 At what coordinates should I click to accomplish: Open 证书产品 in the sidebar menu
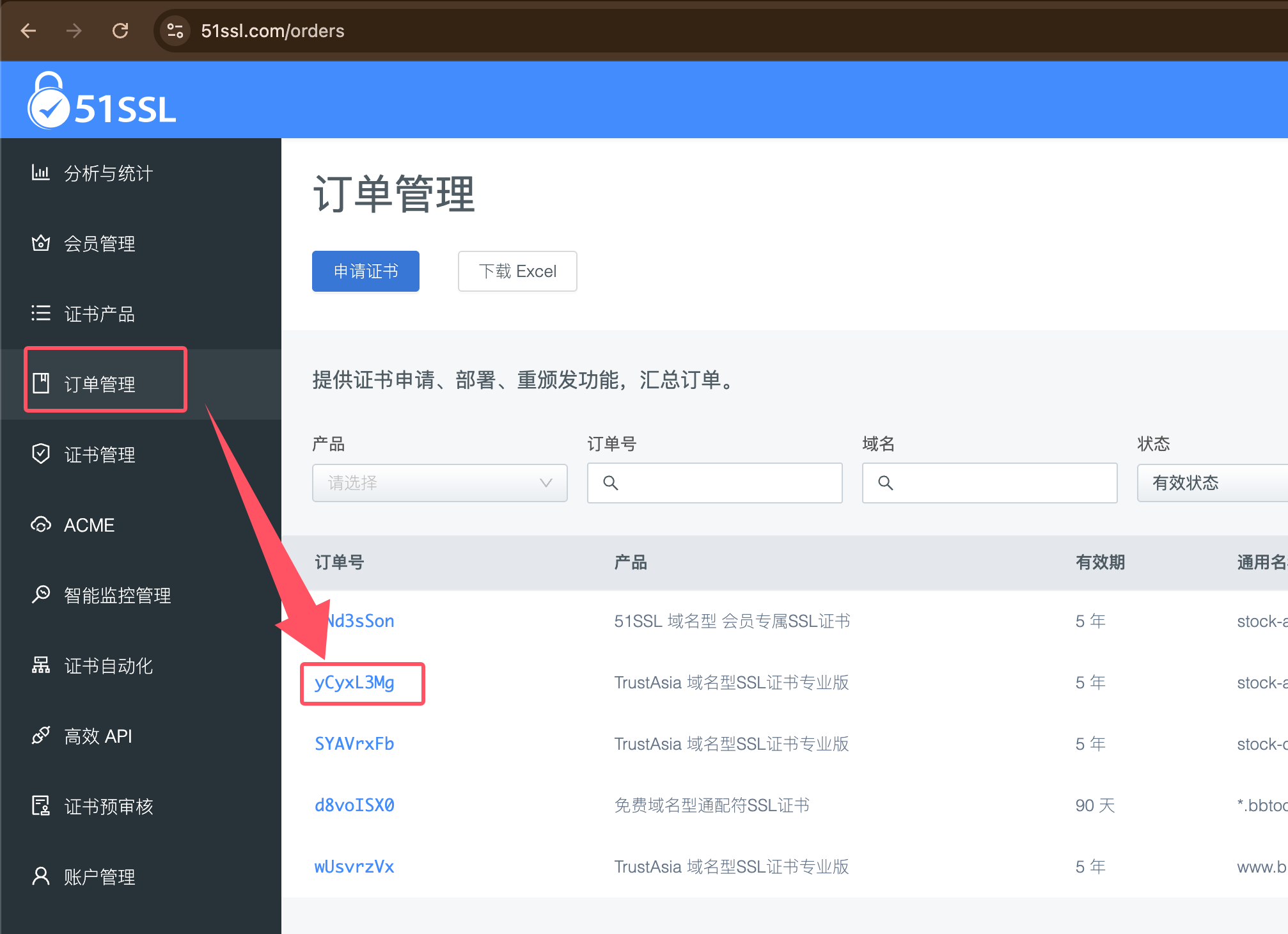click(x=99, y=314)
